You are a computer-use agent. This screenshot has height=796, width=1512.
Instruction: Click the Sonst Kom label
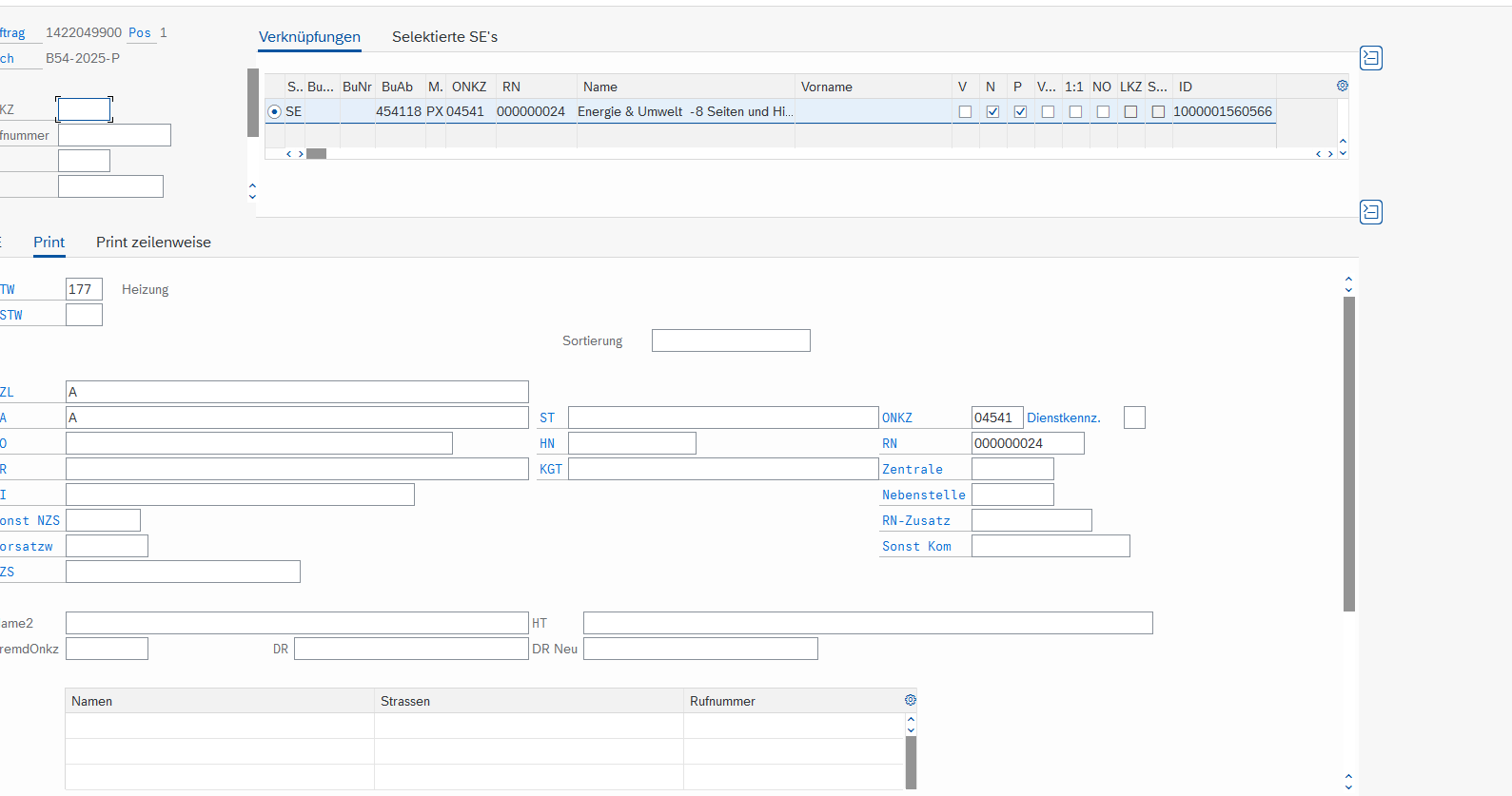point(916,546)
